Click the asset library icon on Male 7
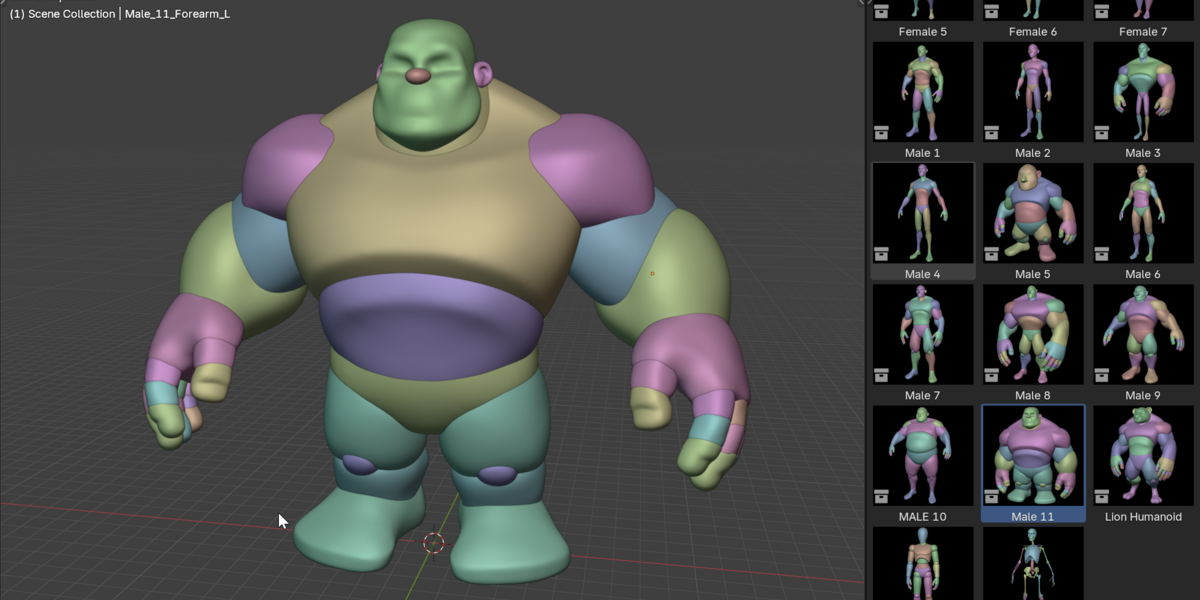Viewport: 1200px width, 600px height. (882, 375)
